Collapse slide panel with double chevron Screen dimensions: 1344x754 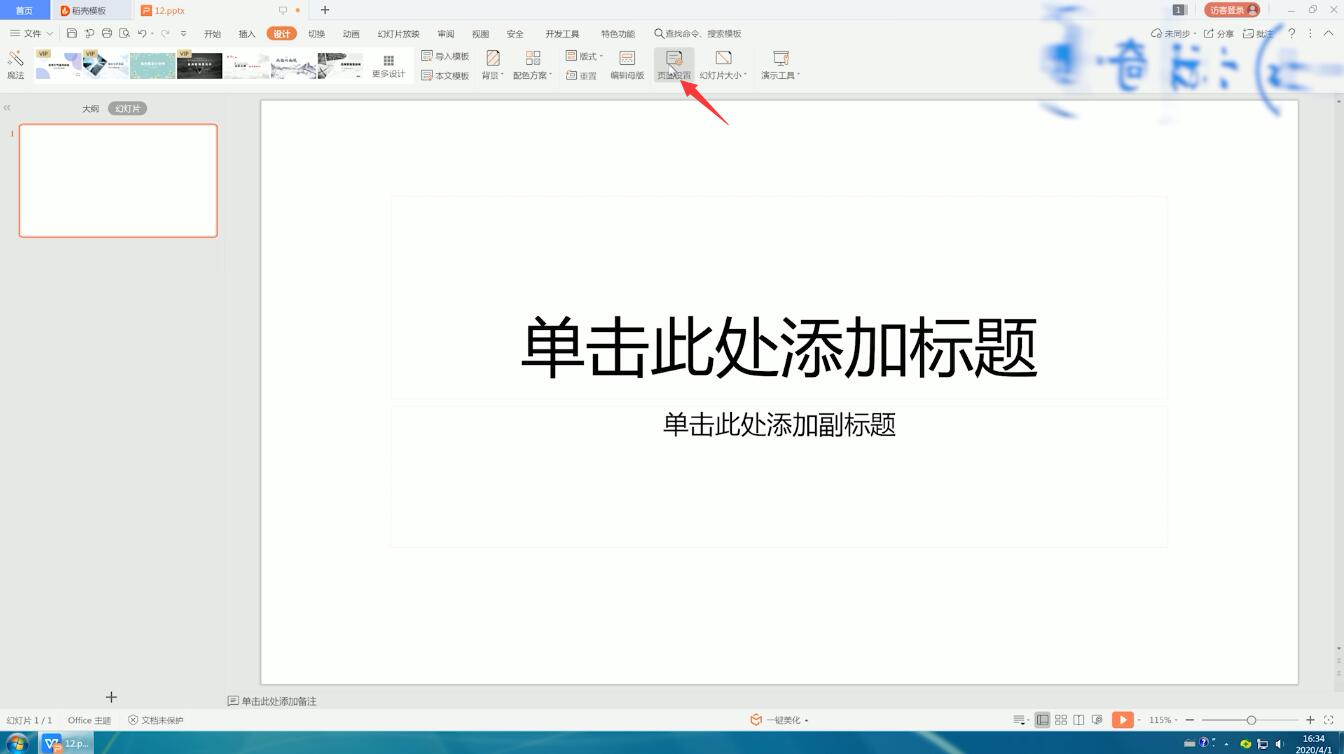click(7, 108)
